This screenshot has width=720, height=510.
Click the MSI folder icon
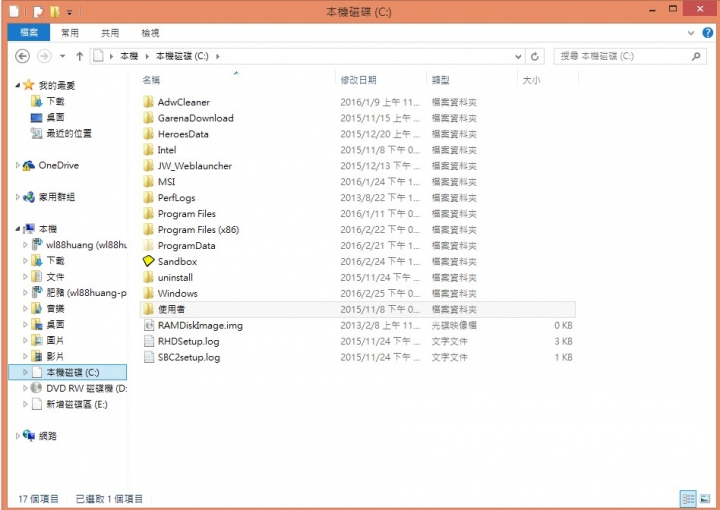point(148,182)
